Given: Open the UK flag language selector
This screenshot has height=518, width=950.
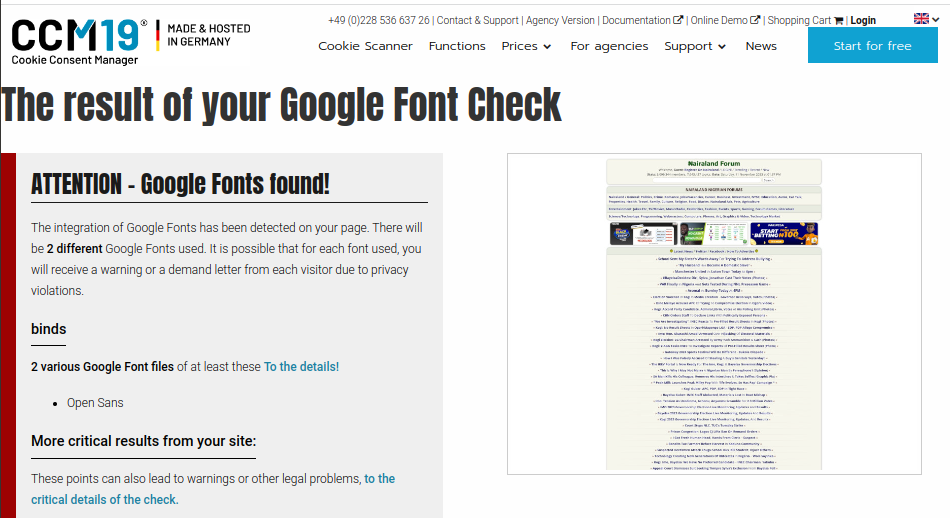Looking at the screenshot, I should pos(926,19).
